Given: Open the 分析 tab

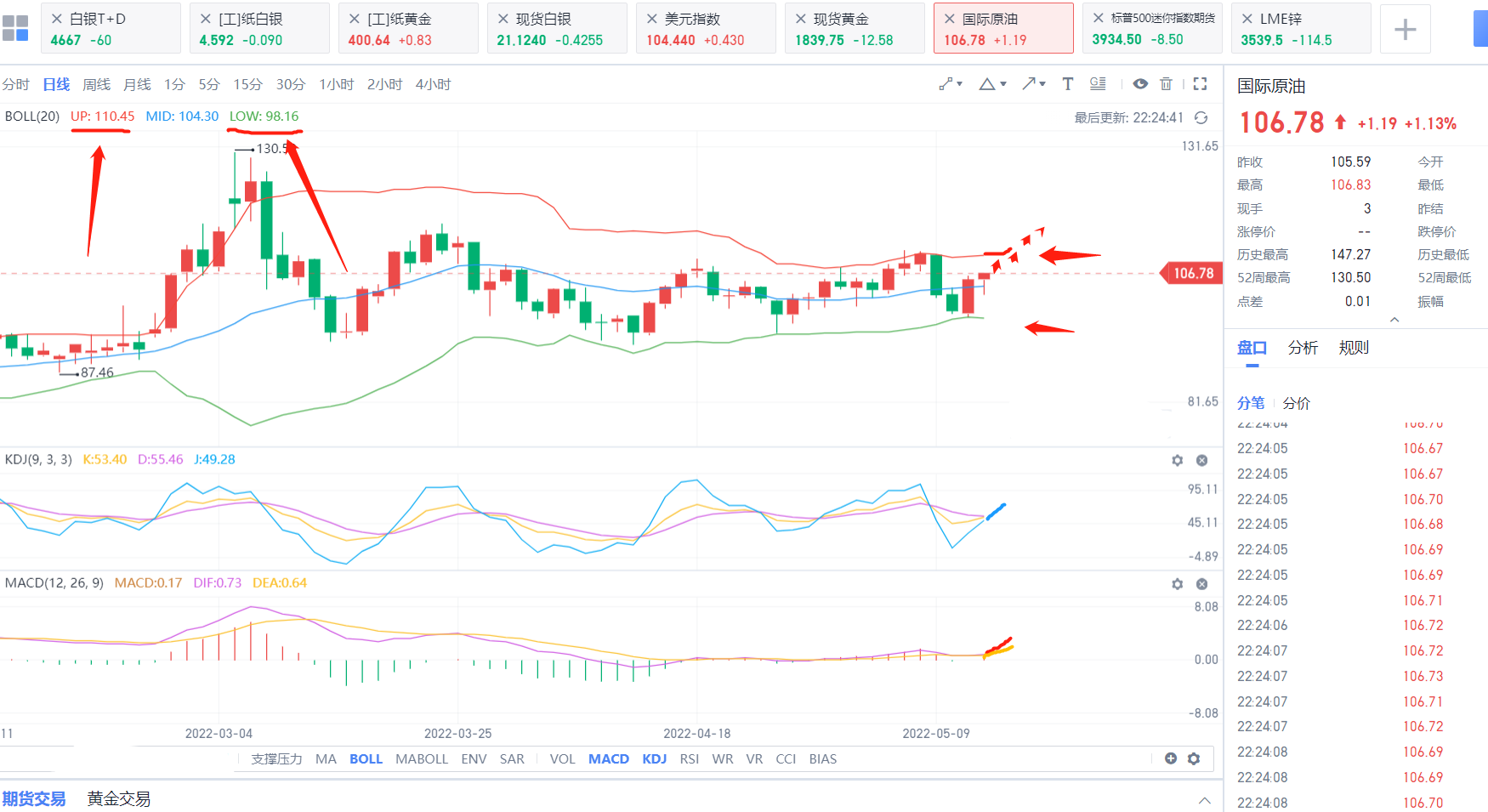Looking at the screenshot, I should (1303, 347).
